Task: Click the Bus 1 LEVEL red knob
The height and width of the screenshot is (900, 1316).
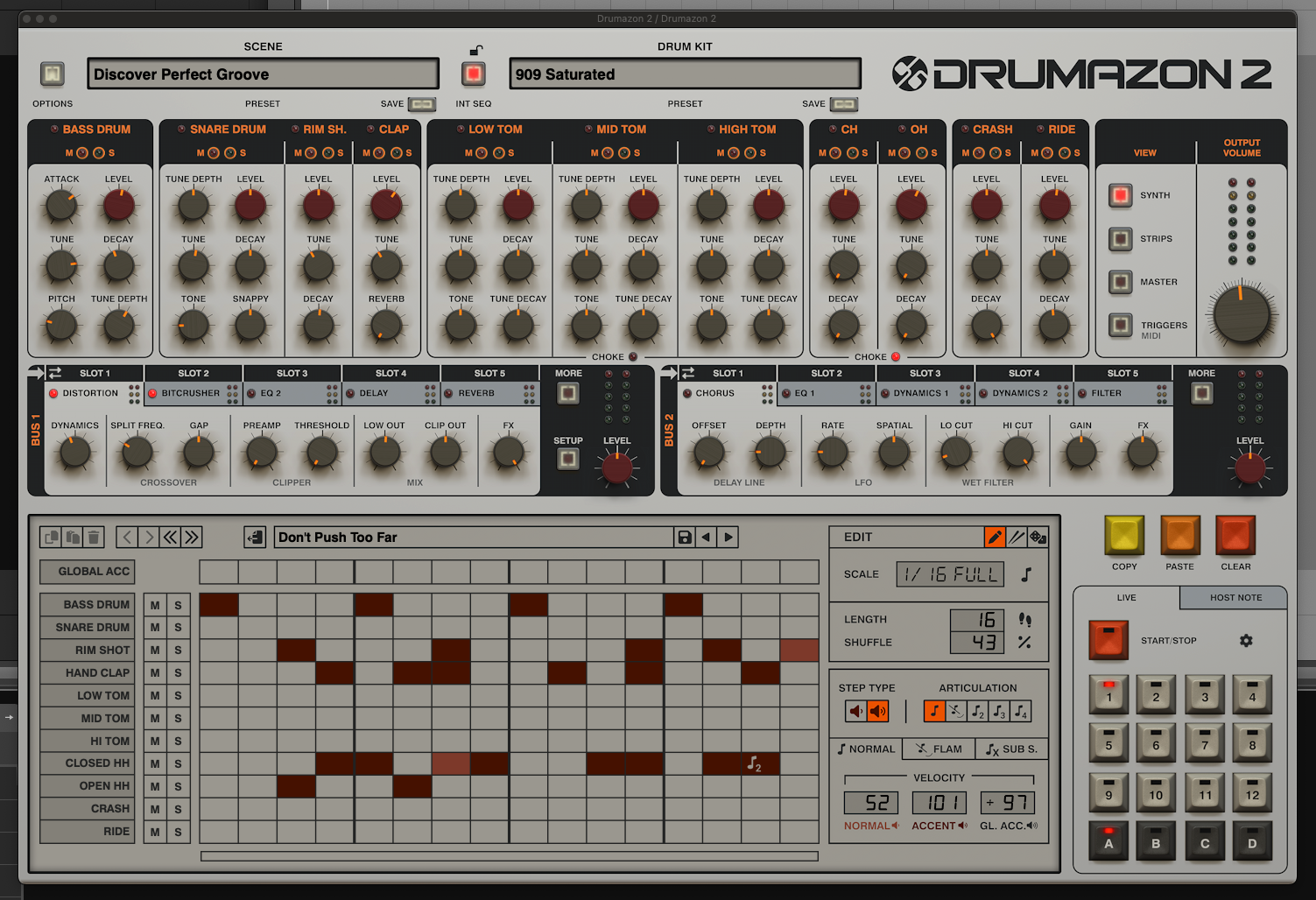Action: coord(617,468)
